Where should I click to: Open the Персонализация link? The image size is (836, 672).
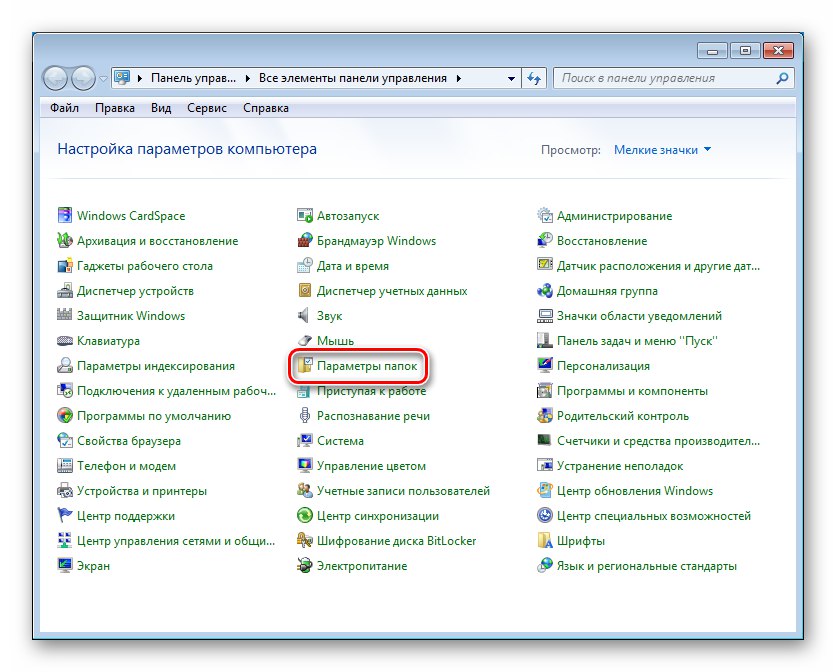pyautogui.click(x=603, y=366)
